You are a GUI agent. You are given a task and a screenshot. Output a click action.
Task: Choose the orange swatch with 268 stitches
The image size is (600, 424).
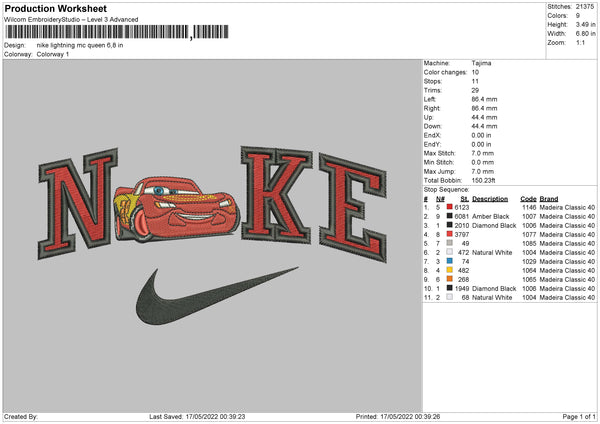(450, 279)
